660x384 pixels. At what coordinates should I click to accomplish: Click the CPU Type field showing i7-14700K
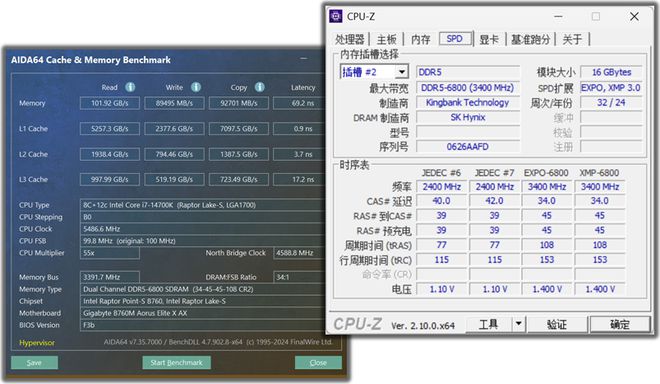click(x=202, y=205)
